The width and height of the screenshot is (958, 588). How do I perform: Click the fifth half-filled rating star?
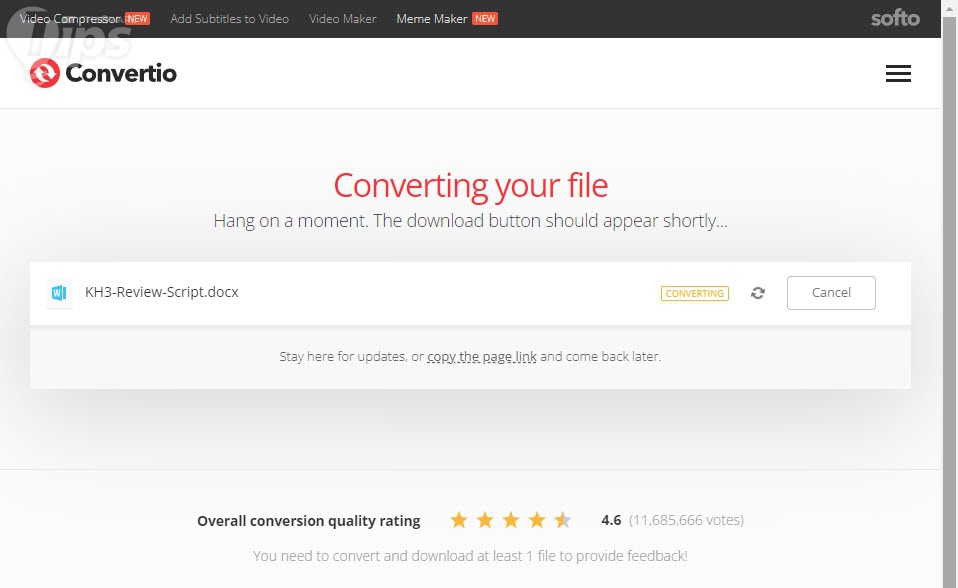pyautogui.click(x=563, y=520)
